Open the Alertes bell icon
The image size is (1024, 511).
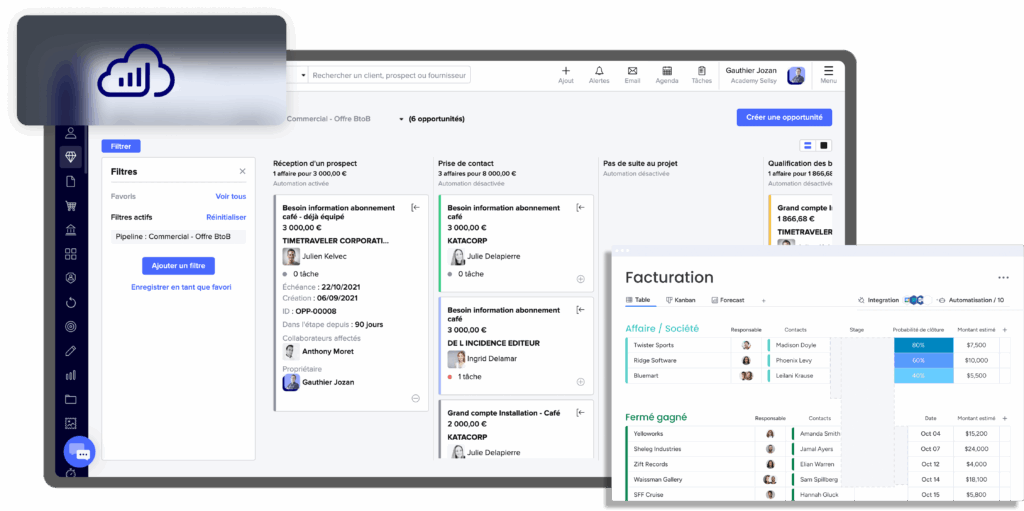599,71
